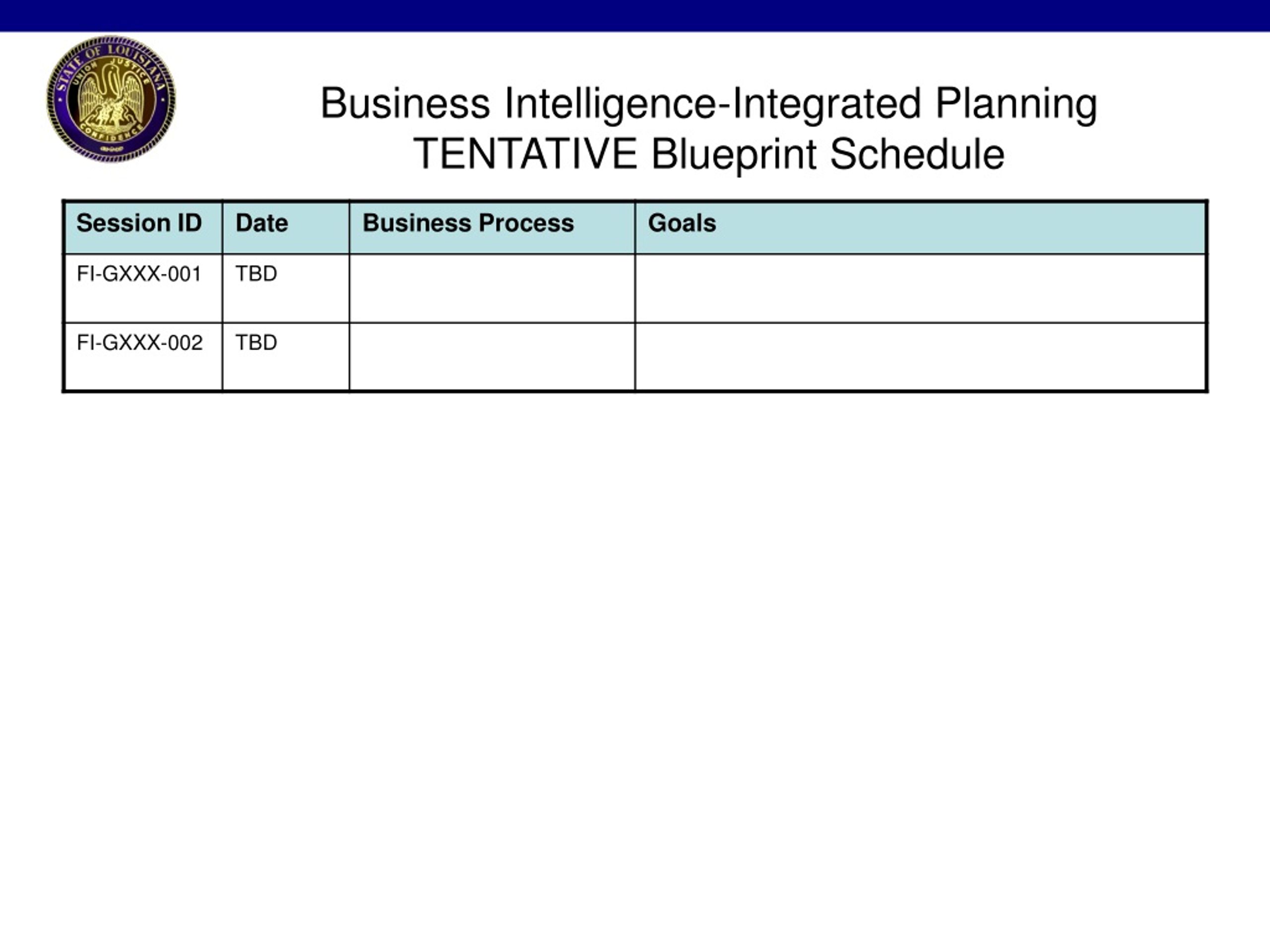
Task: Click empty Business Process cell for FI-GXXX-001
Action: (x=492, y=288)
